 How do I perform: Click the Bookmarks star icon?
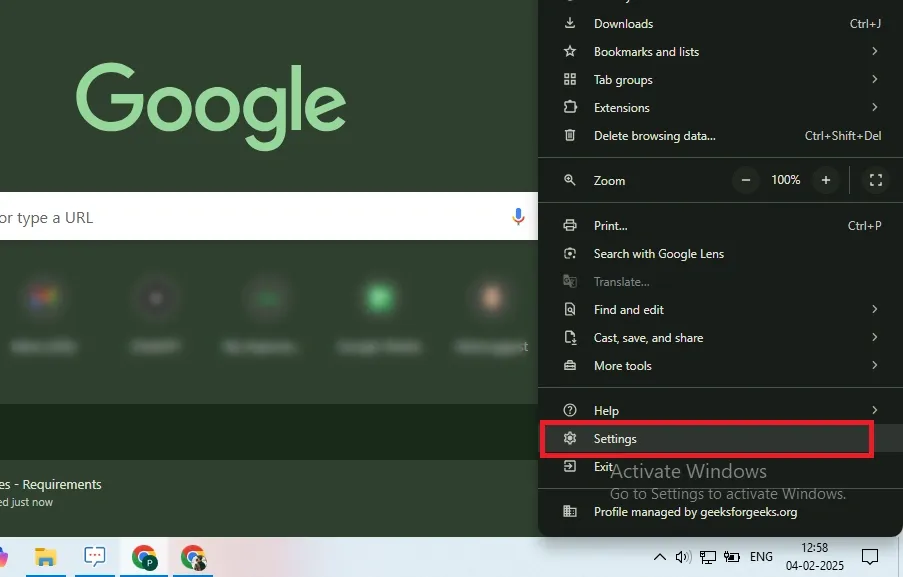[x=570, y=51]
